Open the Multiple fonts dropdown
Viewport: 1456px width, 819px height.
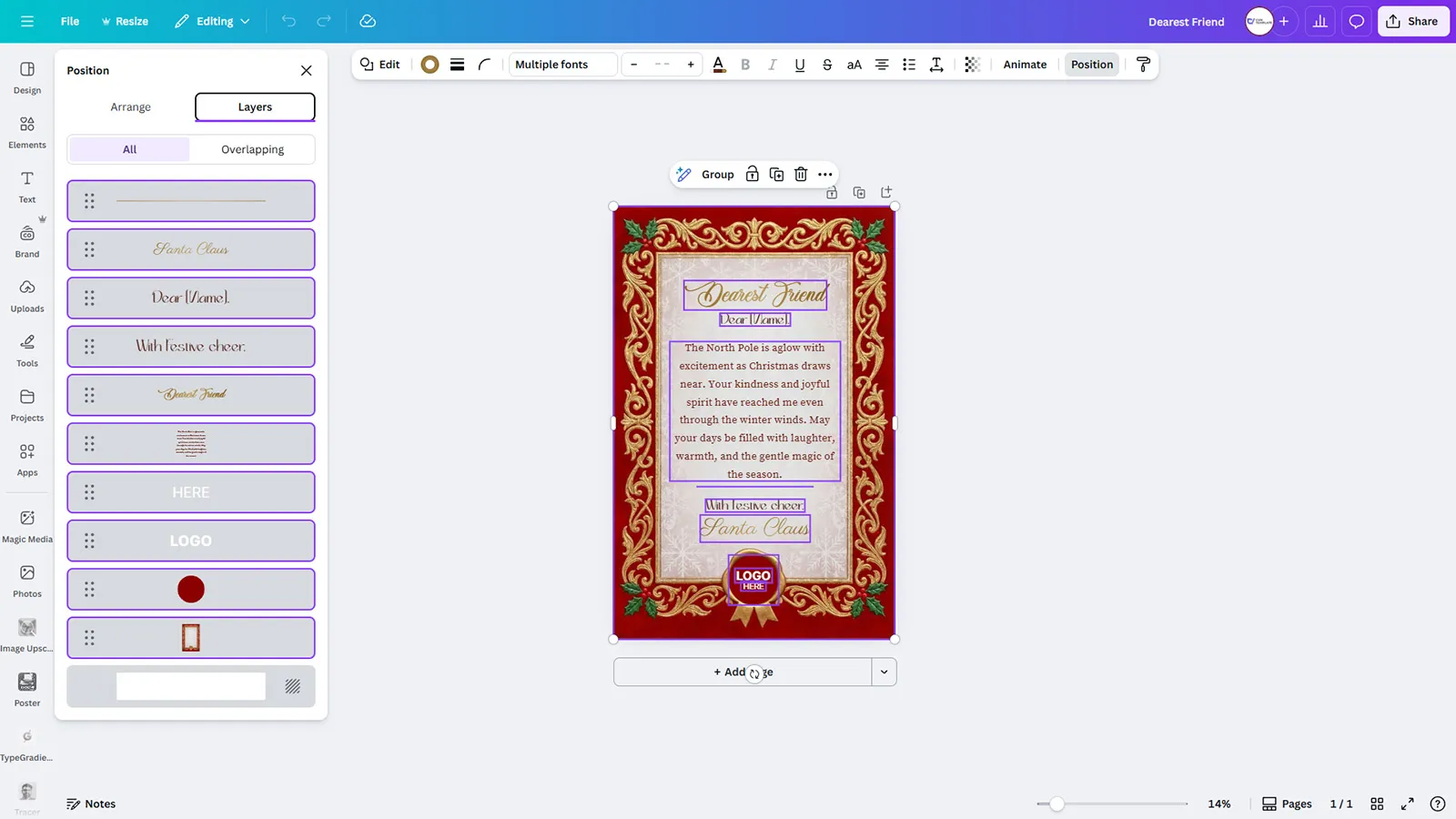coord(562,65)
